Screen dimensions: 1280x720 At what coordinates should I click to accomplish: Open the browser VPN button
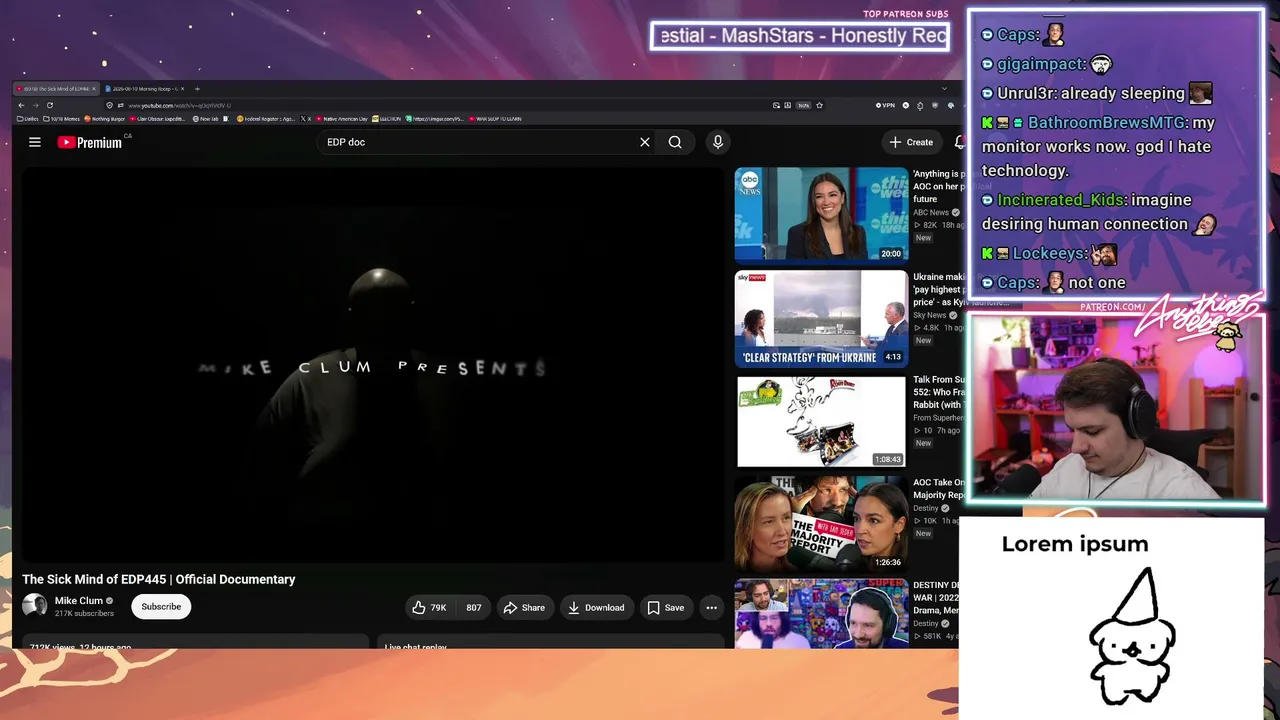pyautogui.click(x=885, y=105)
